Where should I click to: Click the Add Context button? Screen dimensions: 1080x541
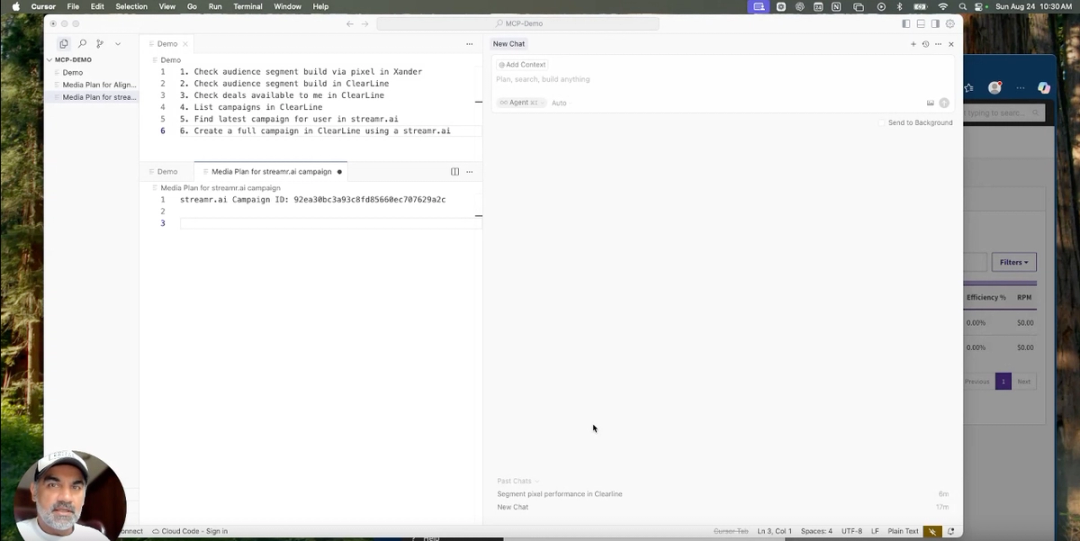(522, 65)
